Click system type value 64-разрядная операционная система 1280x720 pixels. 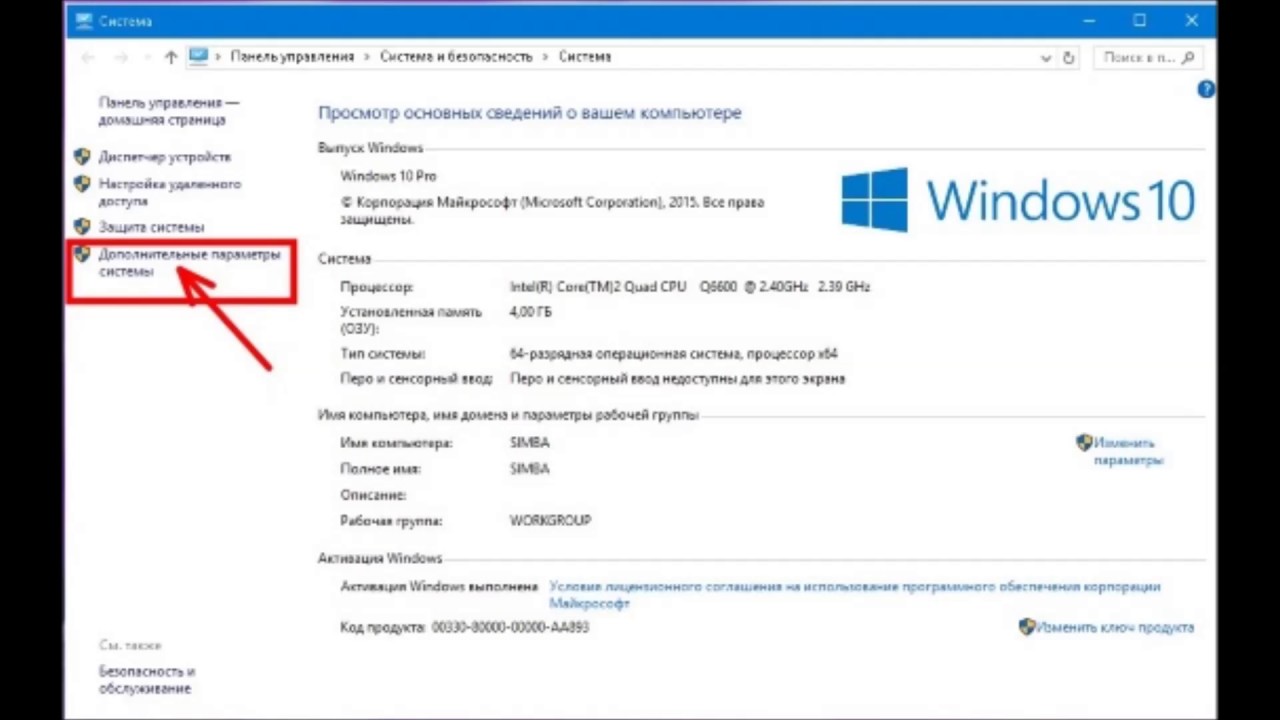pos(674,354)
